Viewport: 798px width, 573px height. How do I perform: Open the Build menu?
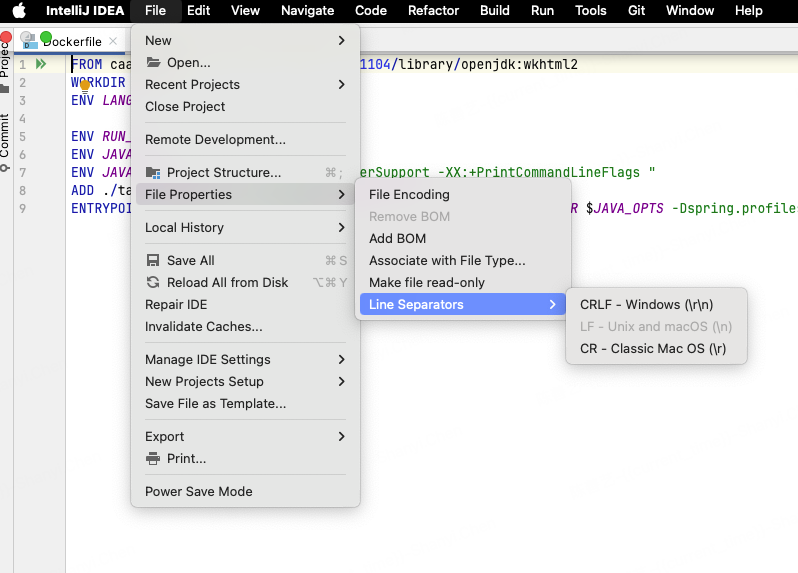[495, 10]
